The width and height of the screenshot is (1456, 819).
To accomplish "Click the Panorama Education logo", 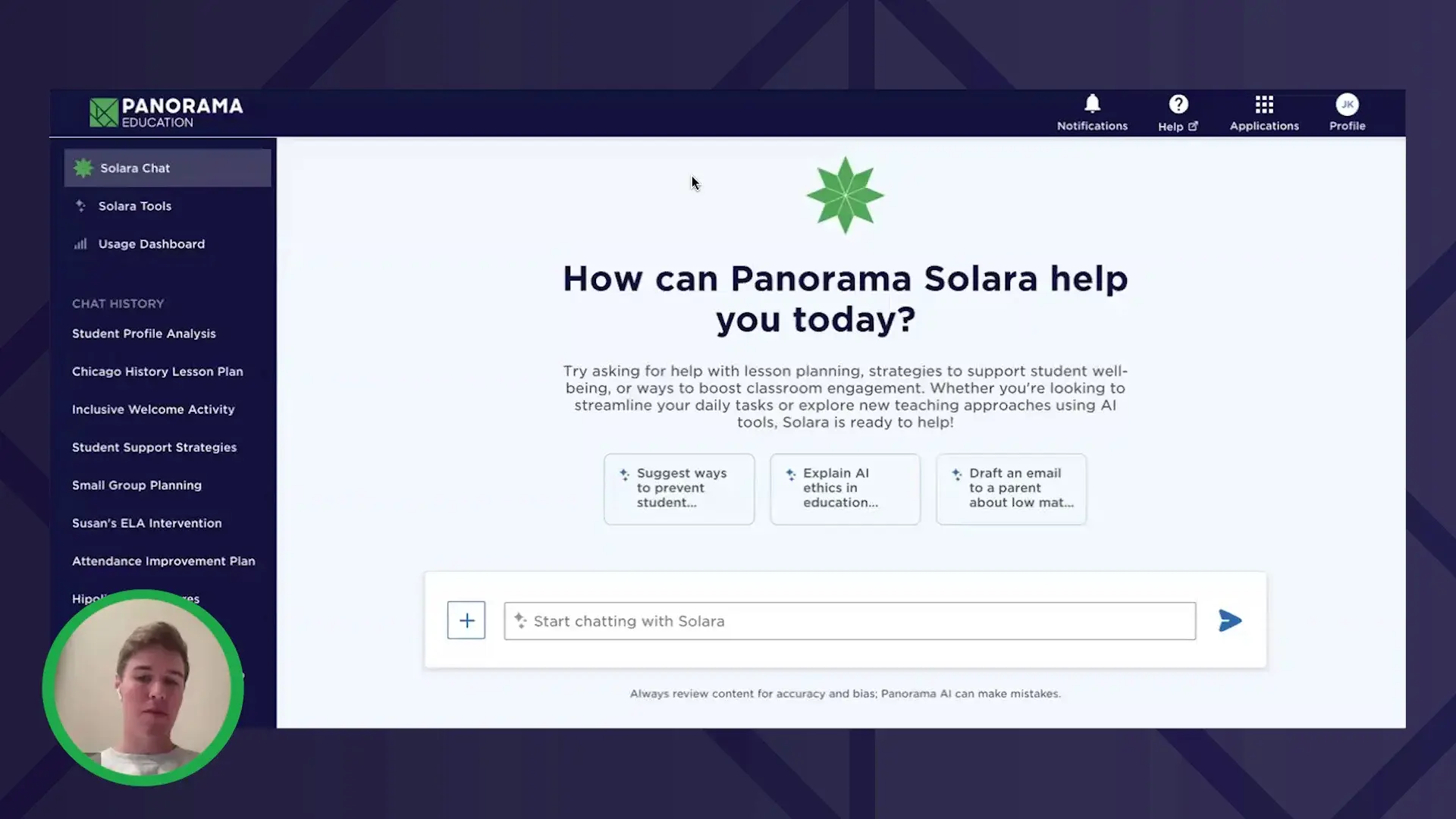I will coord(165,111).
